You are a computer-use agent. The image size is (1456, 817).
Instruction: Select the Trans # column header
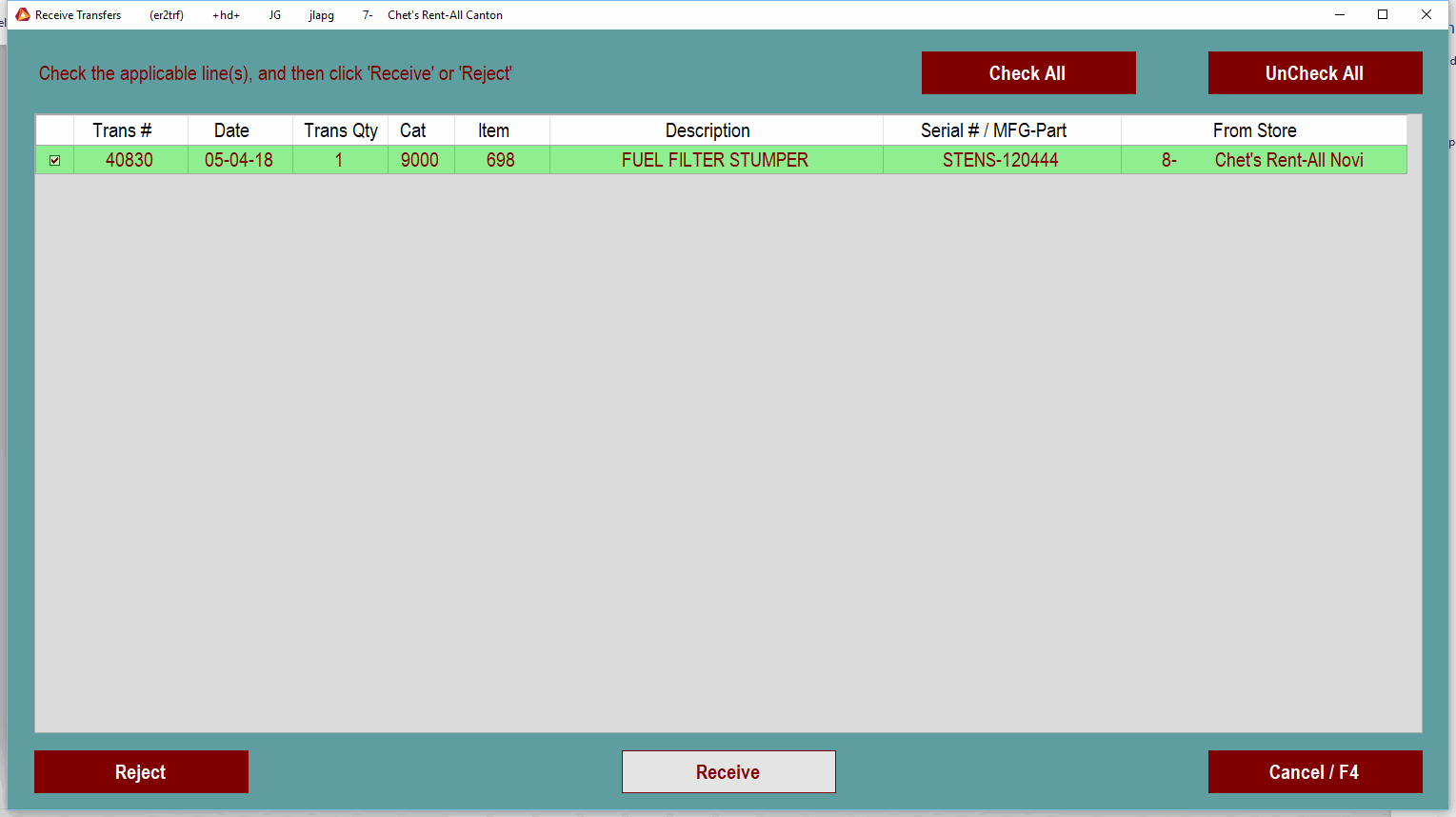pyautogui.click(x=130, y=130)
